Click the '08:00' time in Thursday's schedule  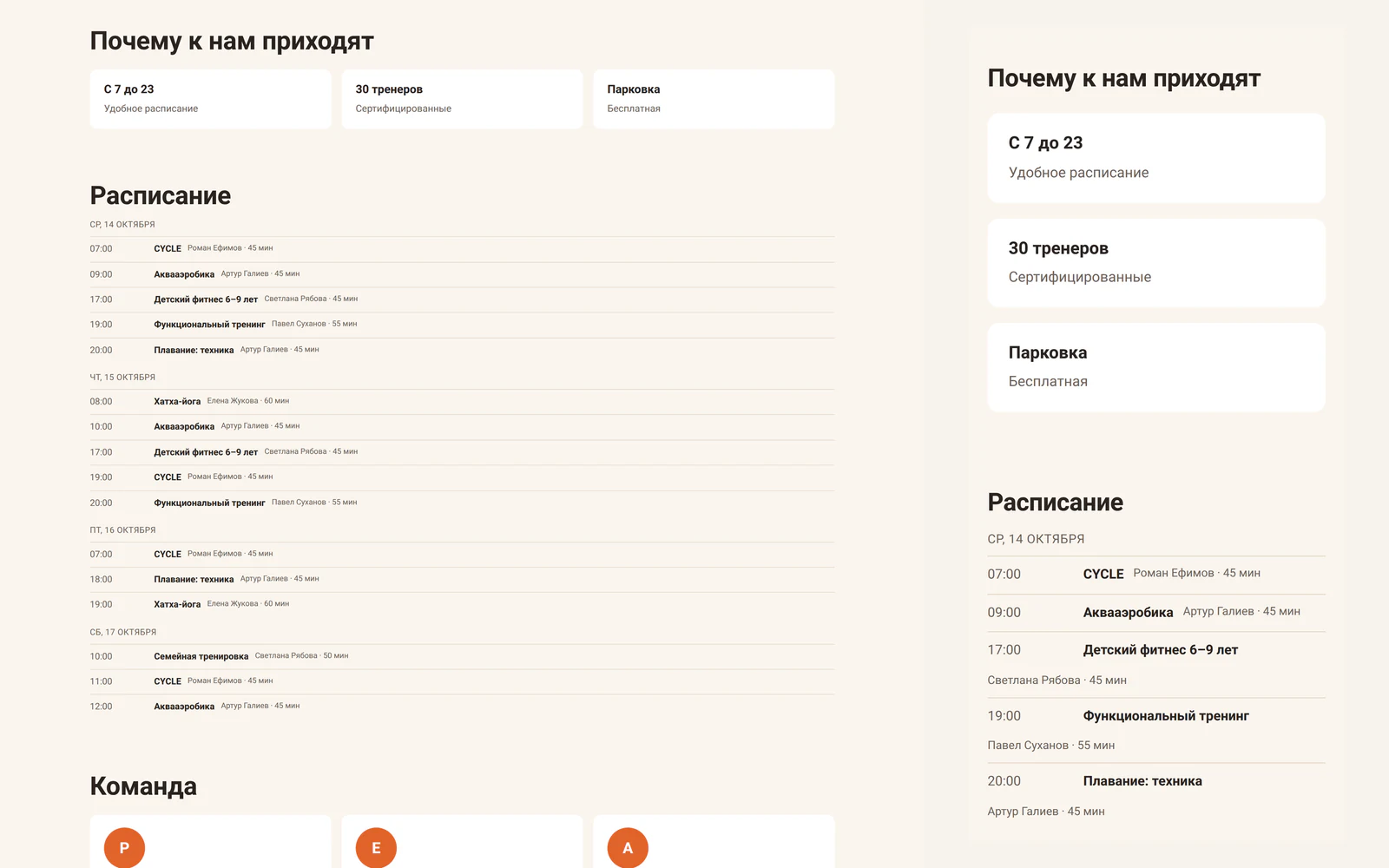point(101,402)
